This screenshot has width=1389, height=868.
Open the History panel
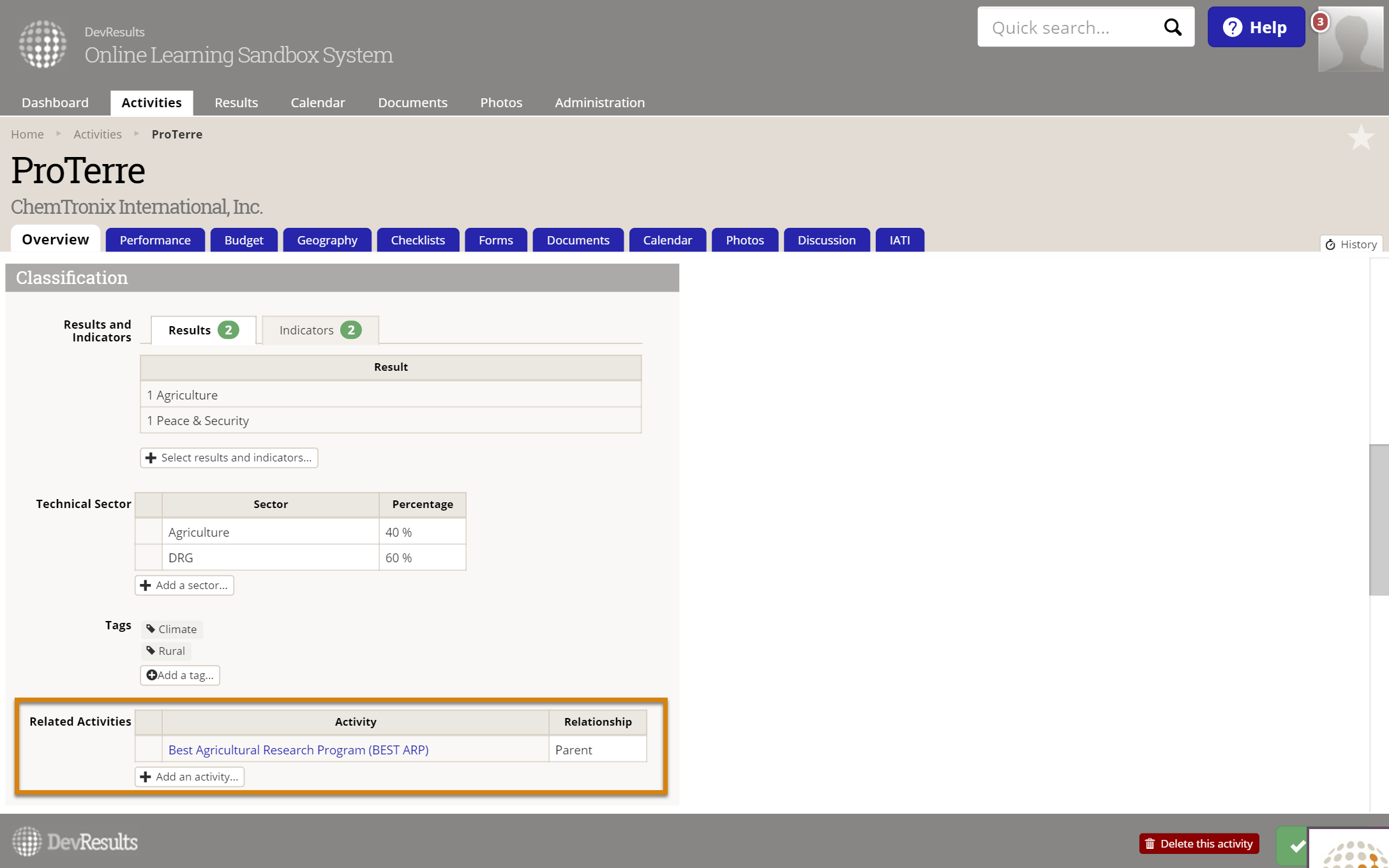[1351, 244]
